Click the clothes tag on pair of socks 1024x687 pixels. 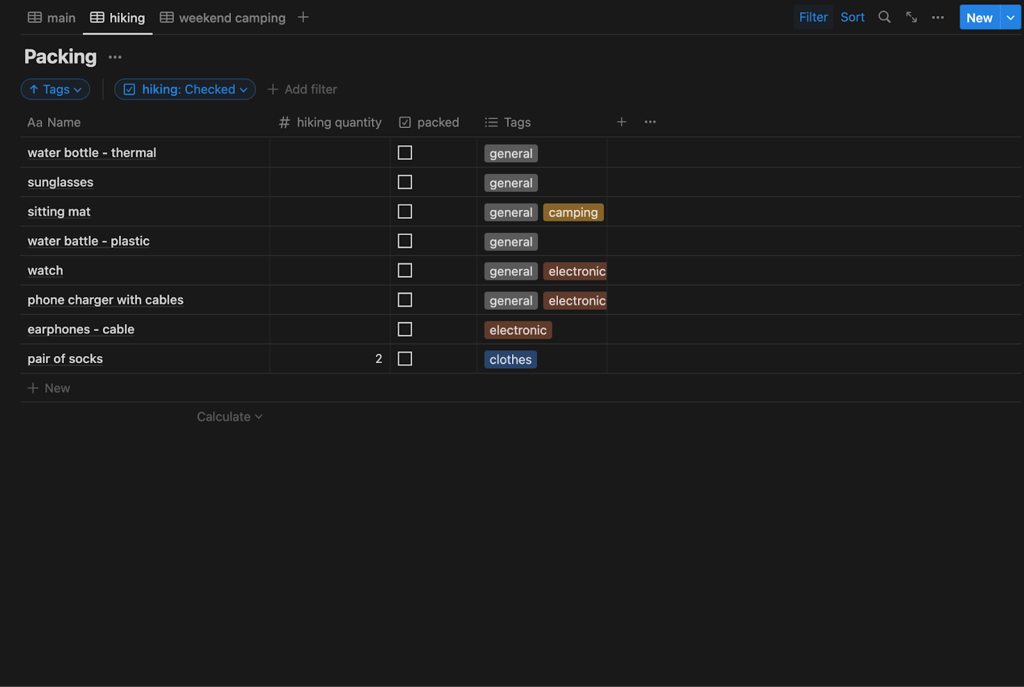tap(510, 359)
